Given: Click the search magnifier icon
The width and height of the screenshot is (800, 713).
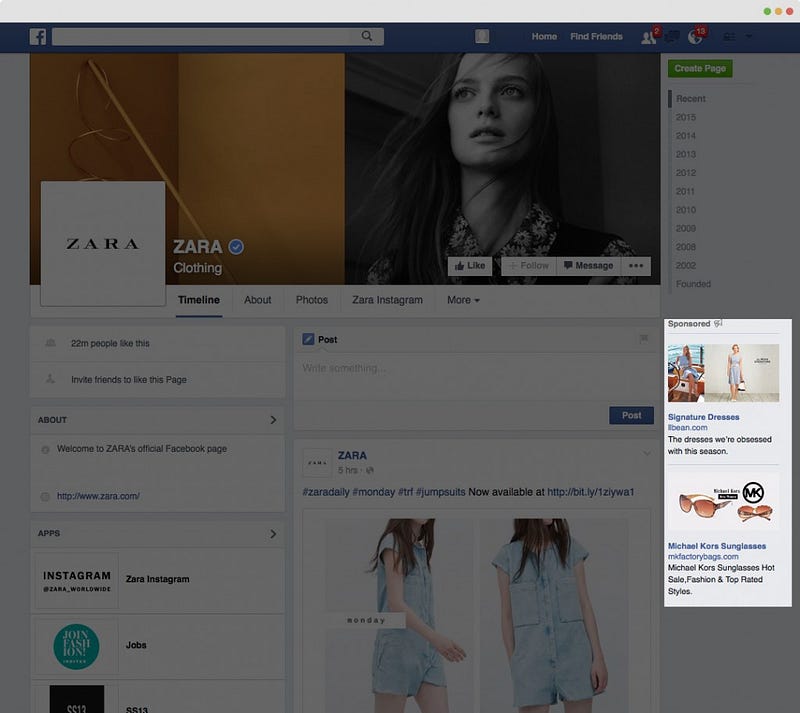Looking at the screenshot, I should [367, 36].
